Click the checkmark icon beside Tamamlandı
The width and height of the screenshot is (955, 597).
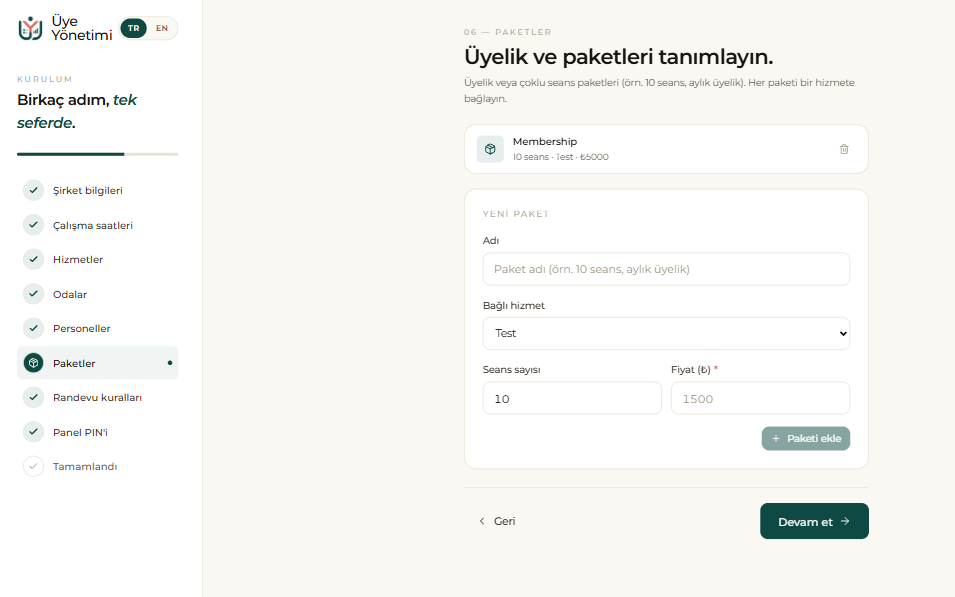coord(33,466)
